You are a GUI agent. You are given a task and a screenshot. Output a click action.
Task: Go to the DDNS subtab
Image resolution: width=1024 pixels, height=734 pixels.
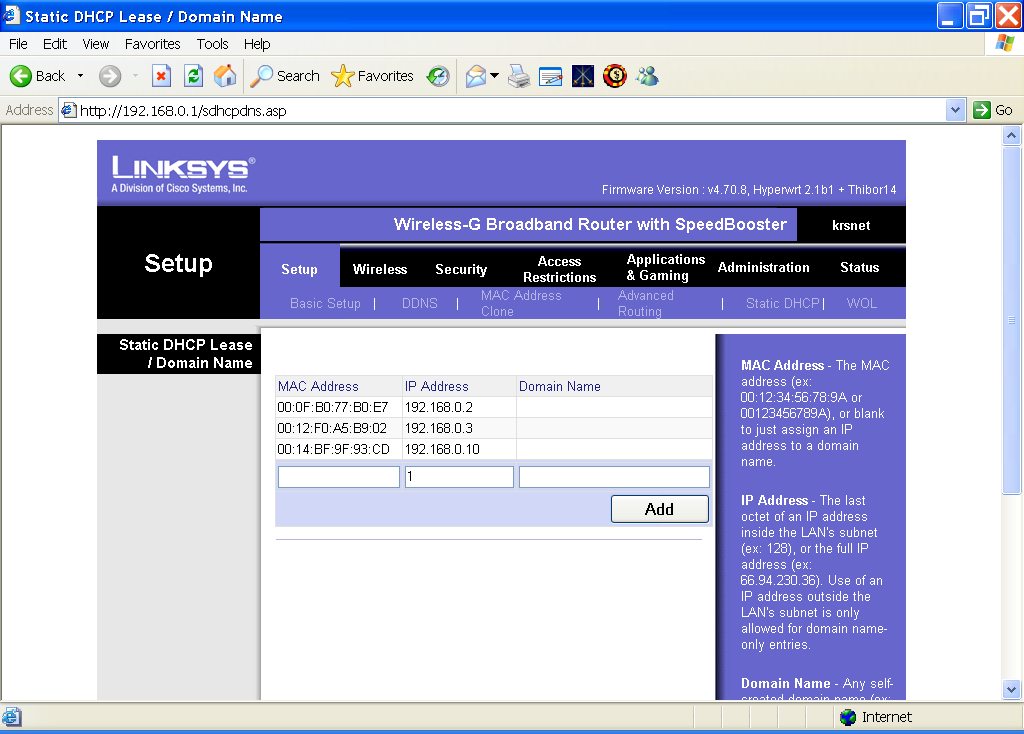pyautogui.click(x=419, y=303)
